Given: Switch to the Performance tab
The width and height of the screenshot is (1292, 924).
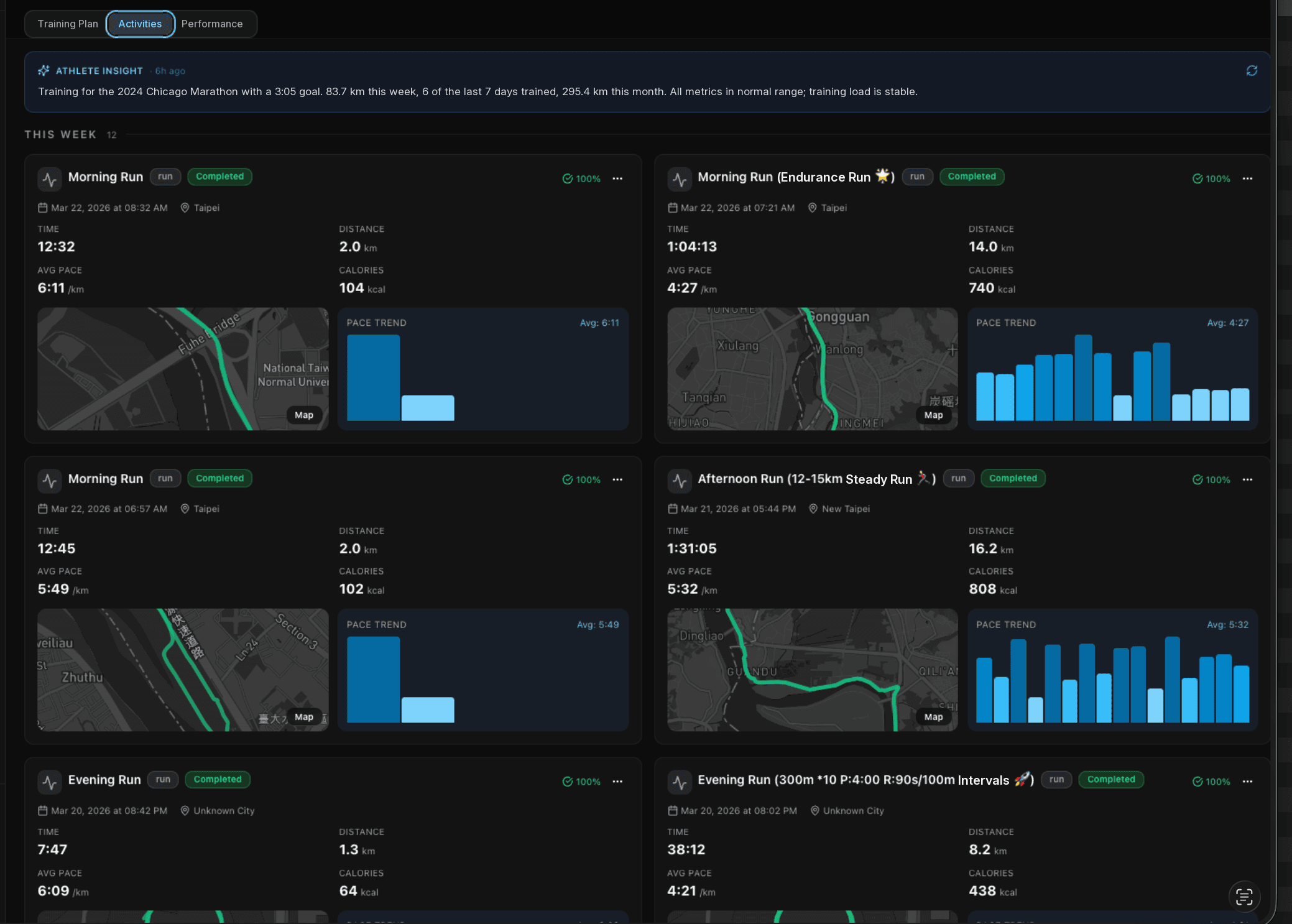Looking at the screenshot, I should coord(212,24).
